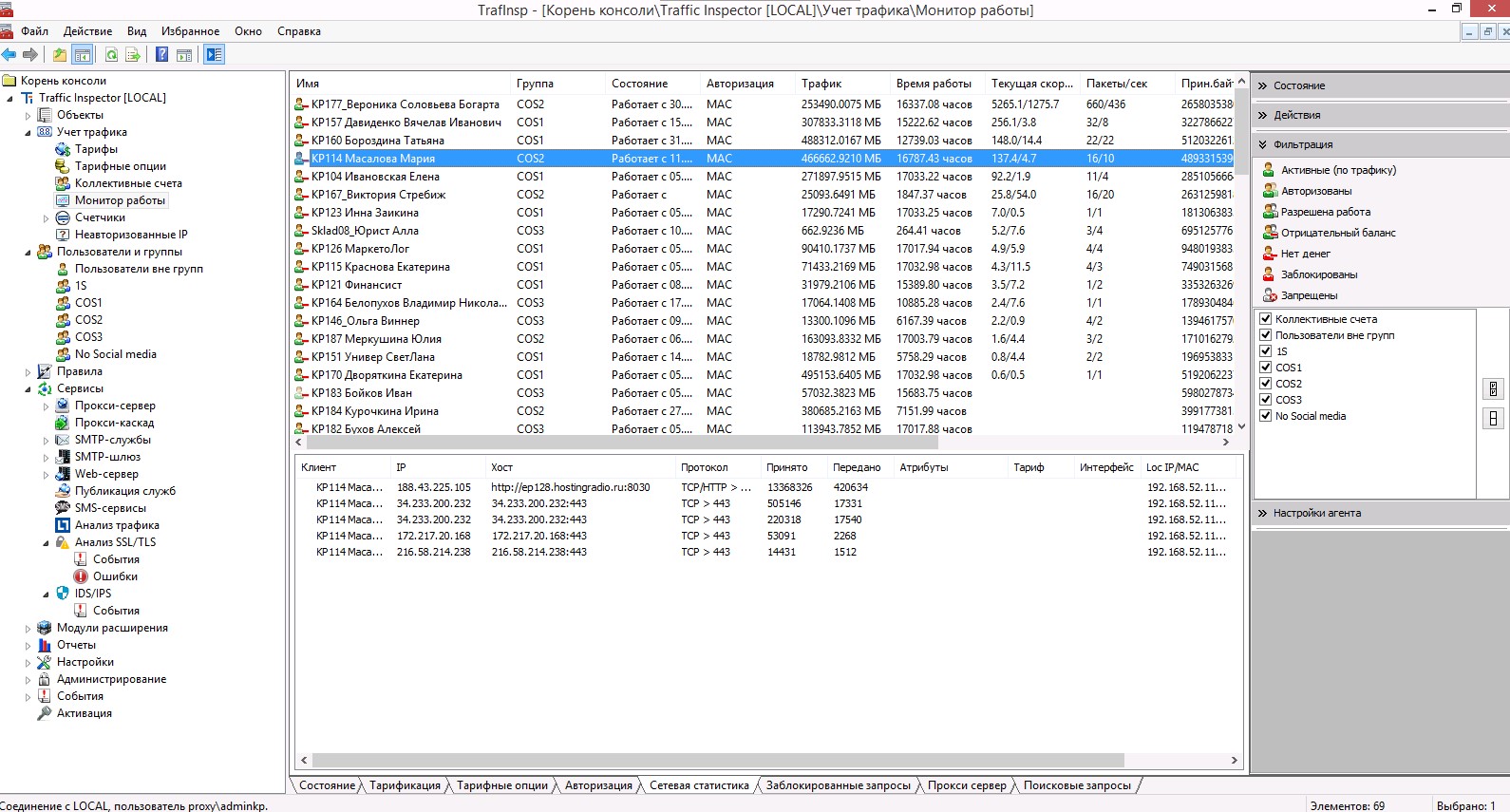Screen dimensions: 1510x812
Task: Open help with the blue question mark icon
Action: pyautogui.click(x=162, y=55)
